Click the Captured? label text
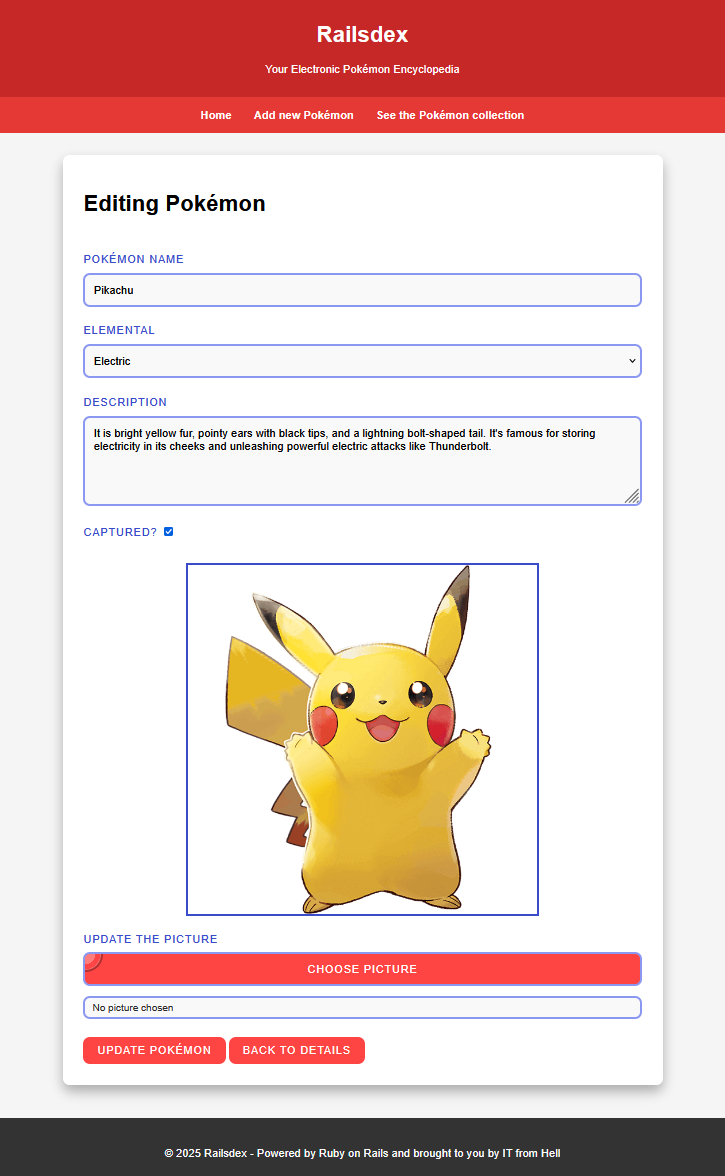 (120, 532)
